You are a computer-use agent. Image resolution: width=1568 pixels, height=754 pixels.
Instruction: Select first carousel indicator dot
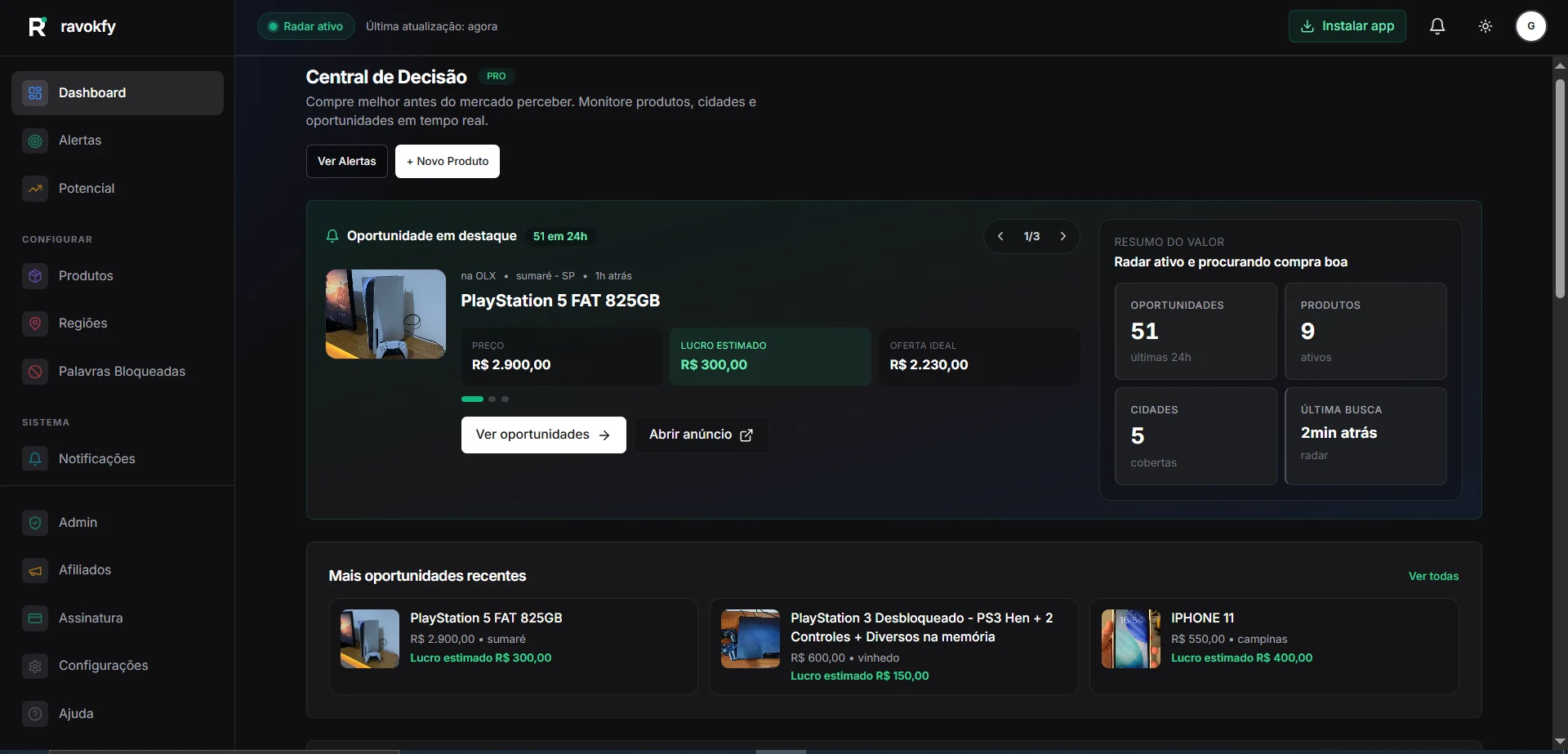pyautogui.click(x=472, y=399)
